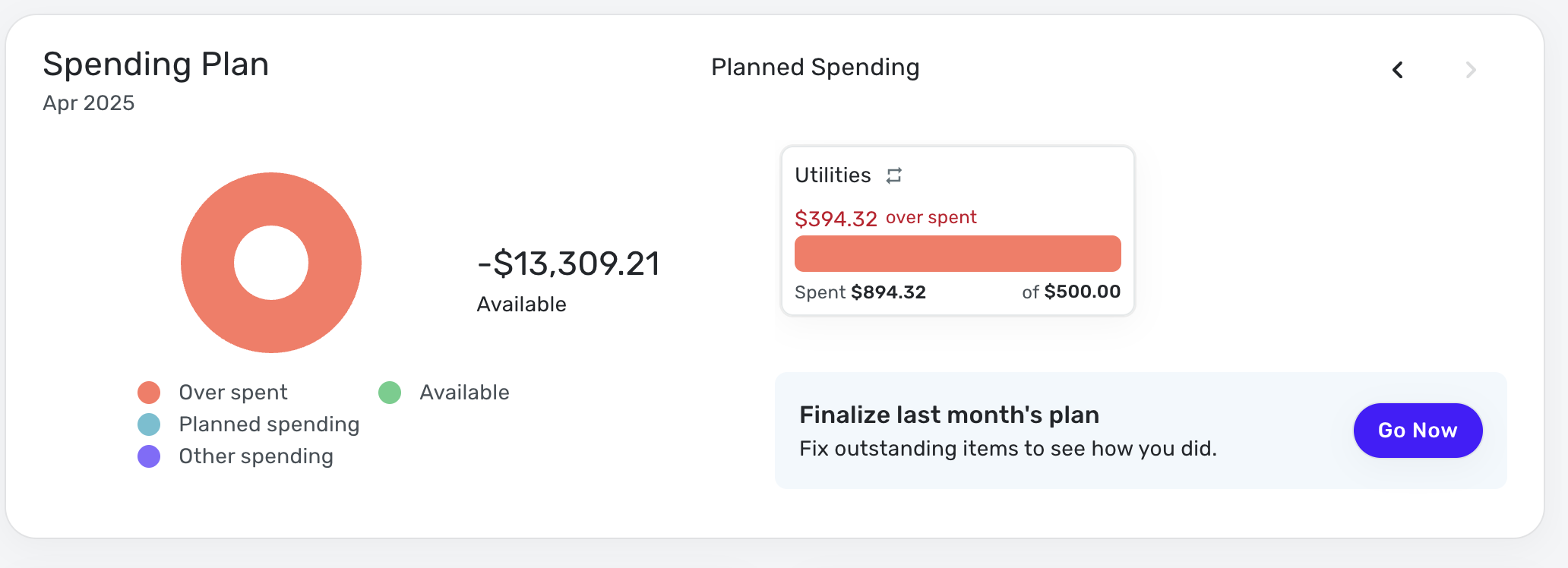Click the Finalize last month's plan banner
The height and width of the screenshot is (568, 1568).
point(1141,431)
